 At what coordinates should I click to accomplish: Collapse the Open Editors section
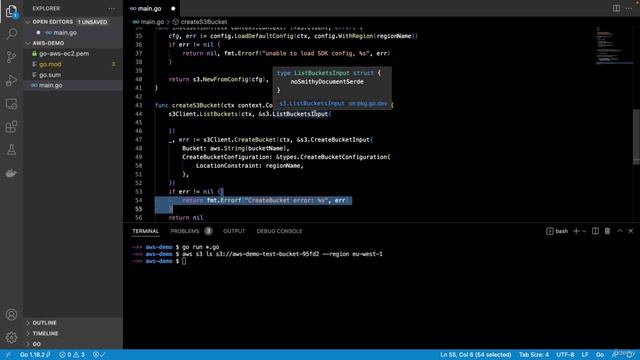(28, 22)
